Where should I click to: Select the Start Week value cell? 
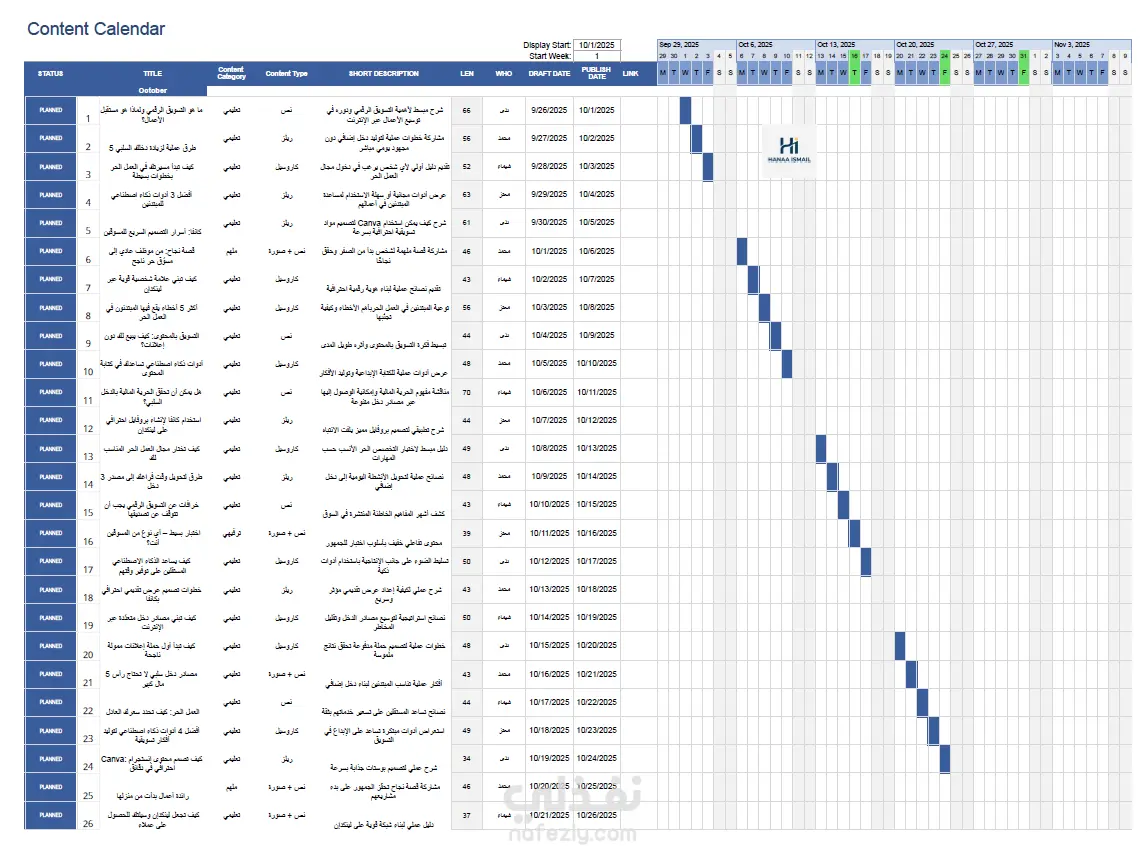pyautogui.click(x=597, y=56)
